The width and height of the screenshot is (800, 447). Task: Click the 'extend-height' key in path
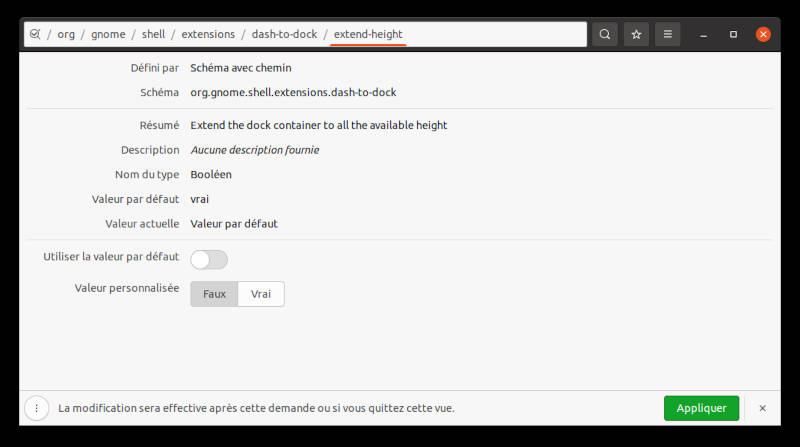[x=368, y=34]
